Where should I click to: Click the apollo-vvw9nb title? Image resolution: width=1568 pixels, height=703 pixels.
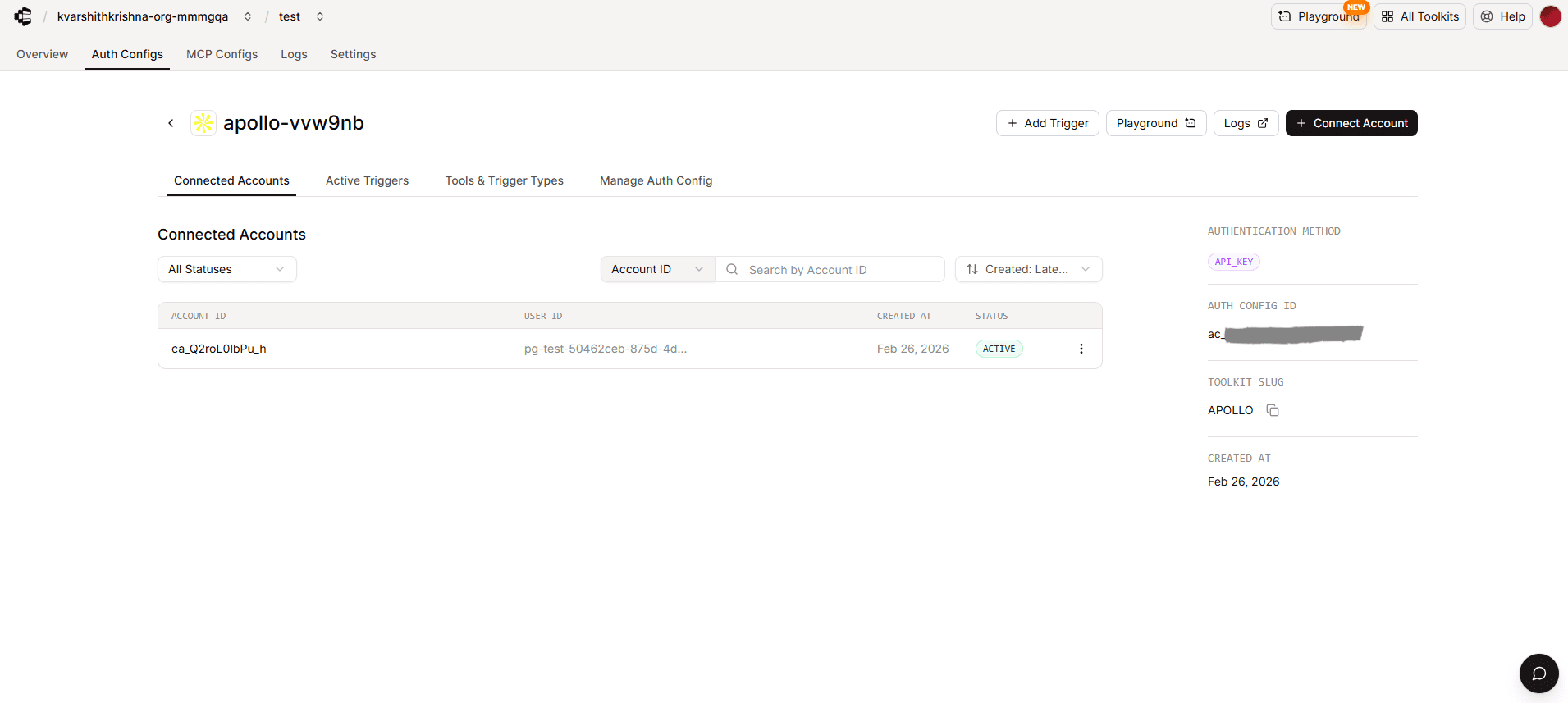[294, 123]
